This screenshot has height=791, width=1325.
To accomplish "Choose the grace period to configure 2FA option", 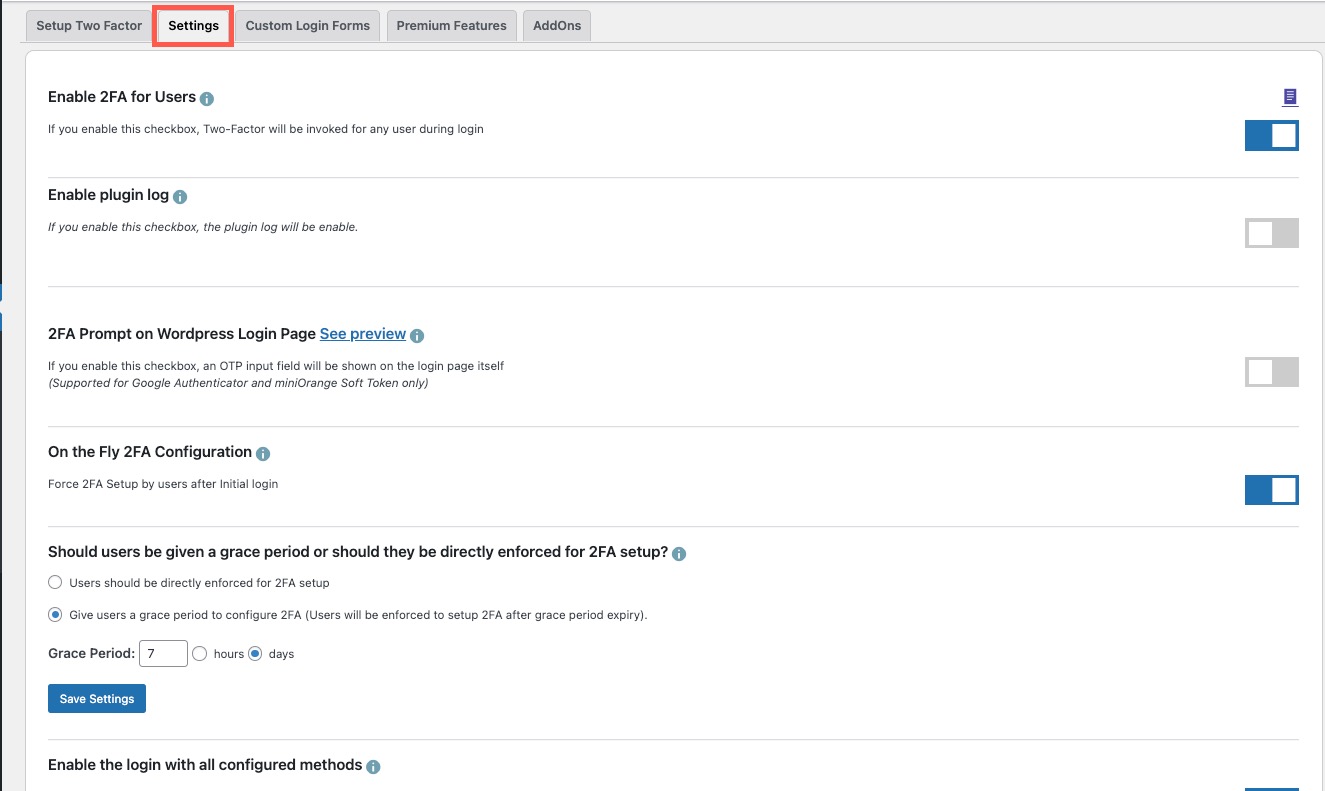I will coord(56,615).
